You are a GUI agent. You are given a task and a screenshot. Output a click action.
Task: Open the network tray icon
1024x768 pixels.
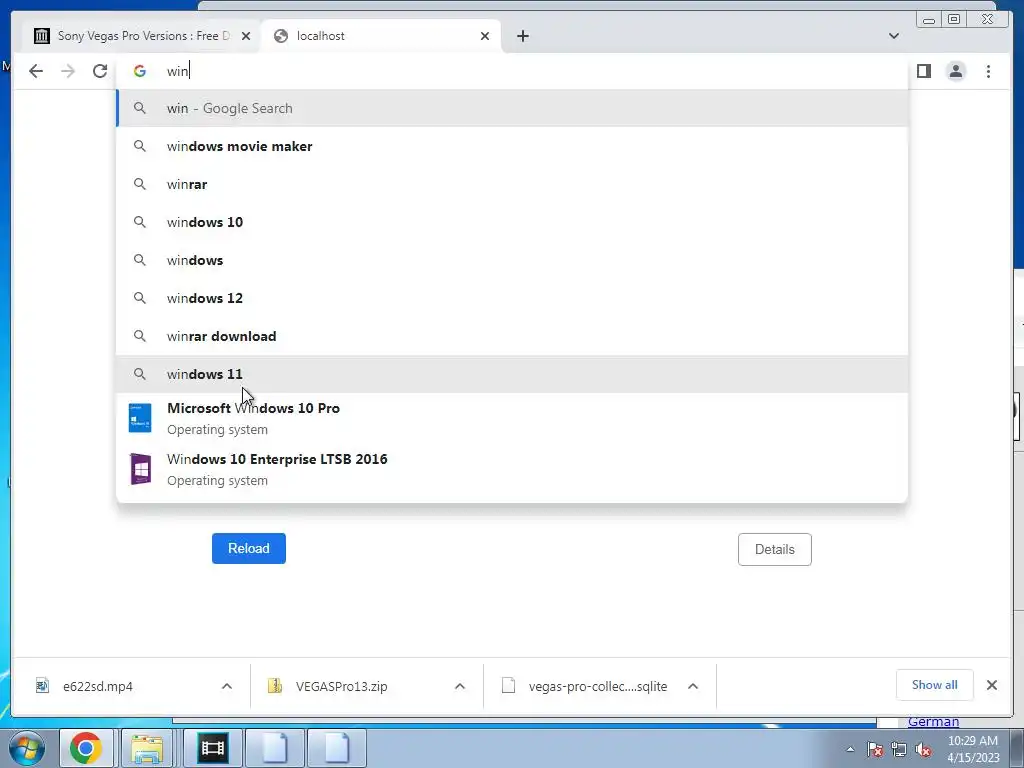899,749
